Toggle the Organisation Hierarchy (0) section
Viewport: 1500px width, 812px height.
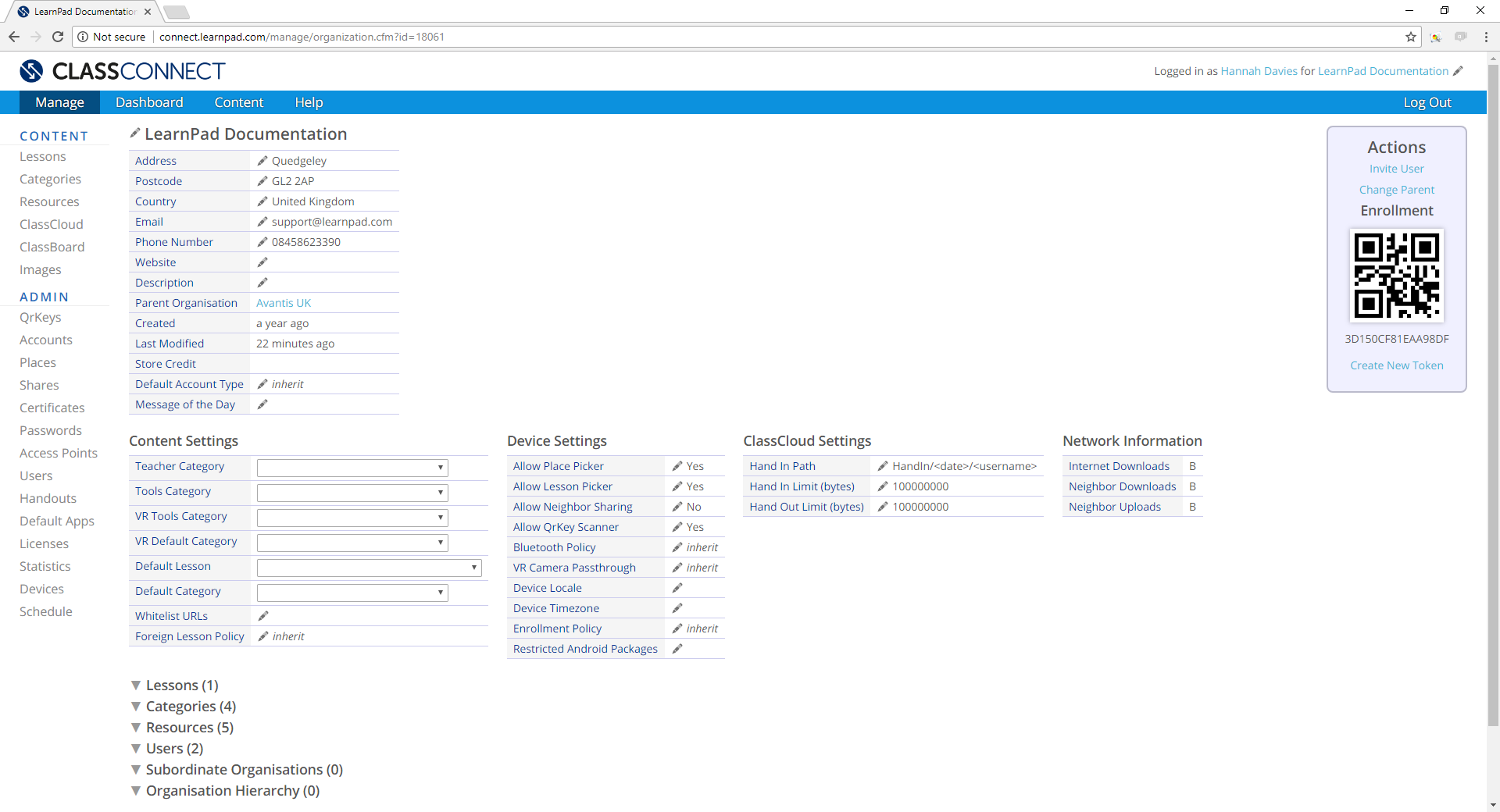[x=136, y=791]
